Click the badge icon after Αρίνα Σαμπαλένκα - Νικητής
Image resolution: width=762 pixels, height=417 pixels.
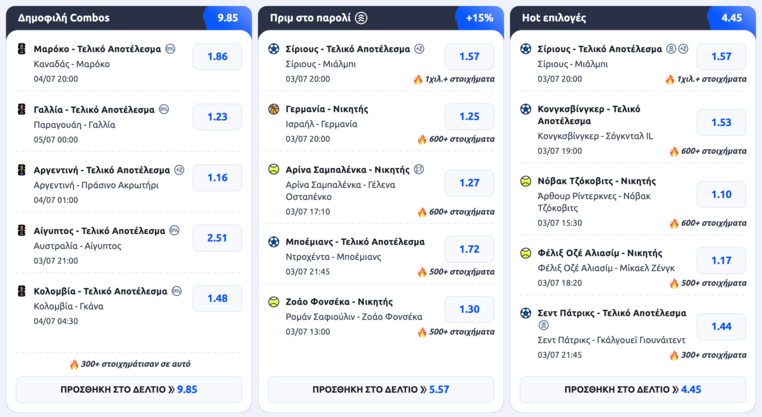pos(419,169)
